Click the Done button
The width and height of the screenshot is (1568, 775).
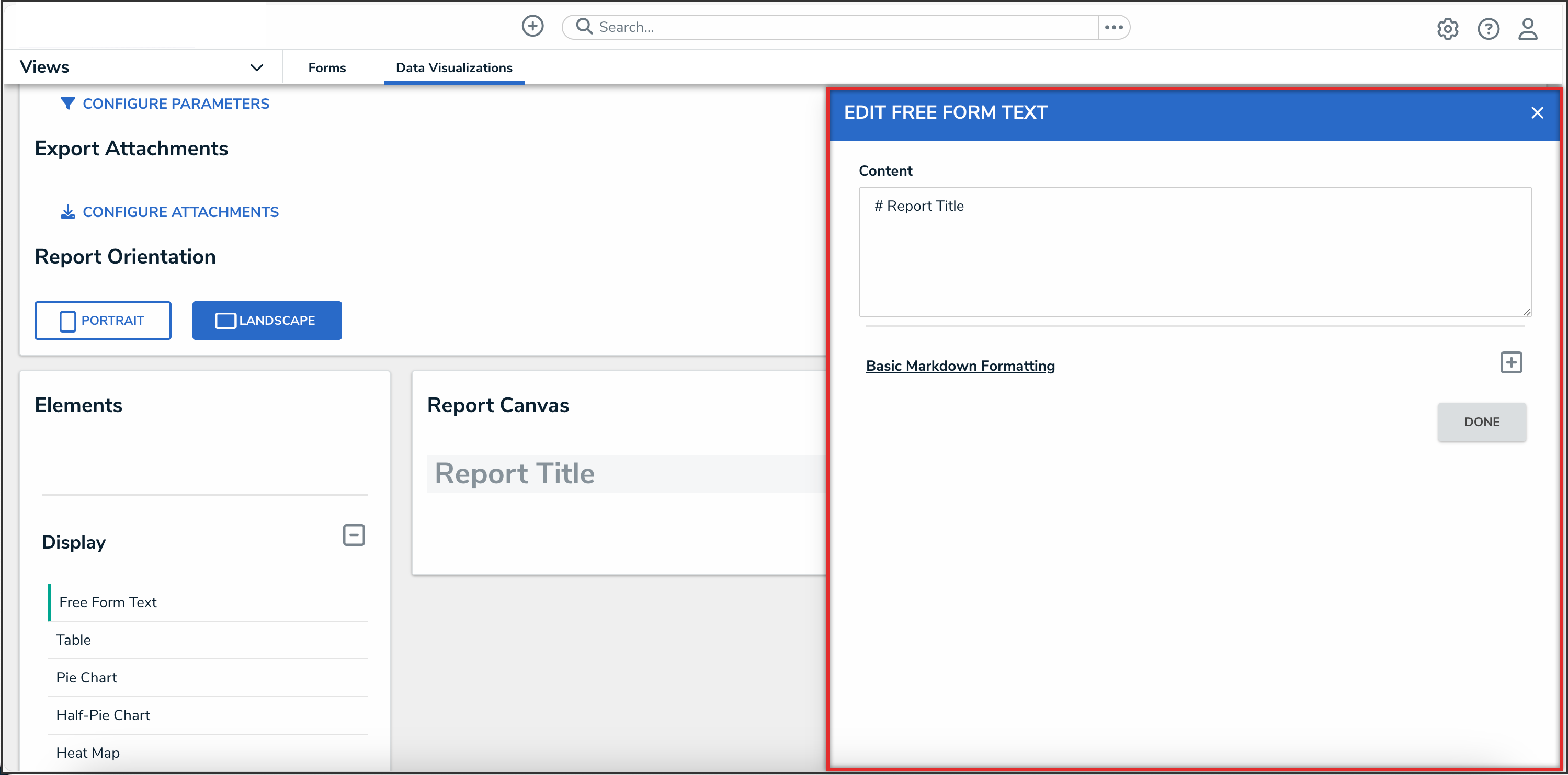click(1481, 422)
